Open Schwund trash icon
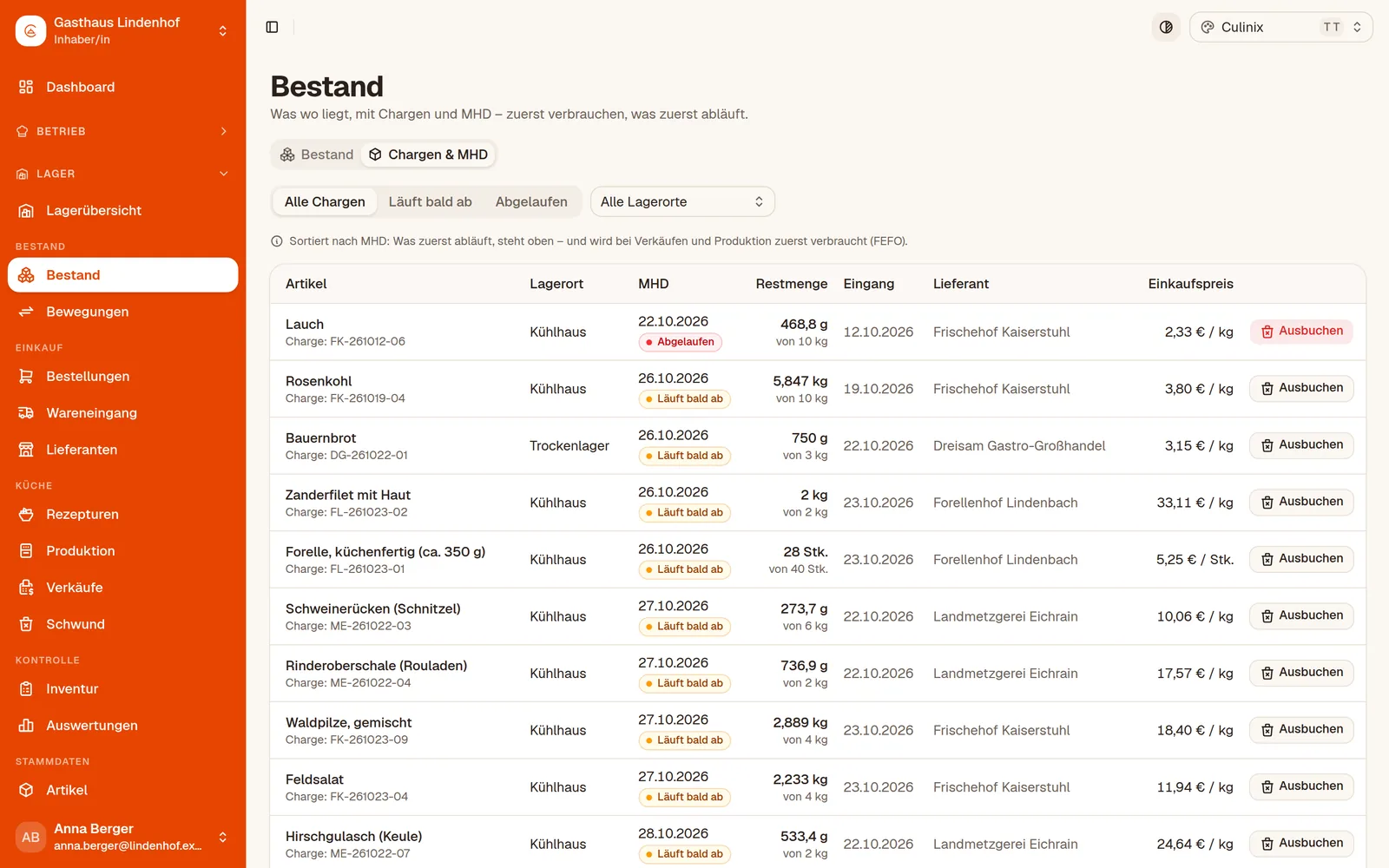The width and height of the screenshot is (1389, 868). click(x=26, y=624)
